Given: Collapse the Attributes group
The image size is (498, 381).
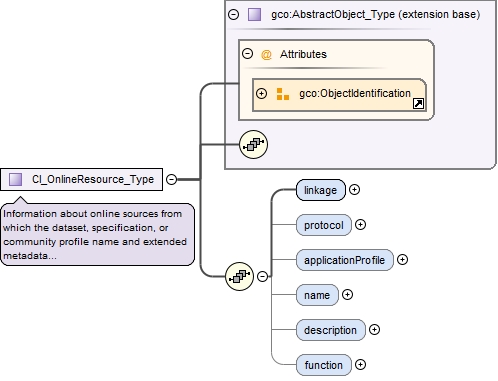Looking at the screenshot, I should tap(247, 54).
